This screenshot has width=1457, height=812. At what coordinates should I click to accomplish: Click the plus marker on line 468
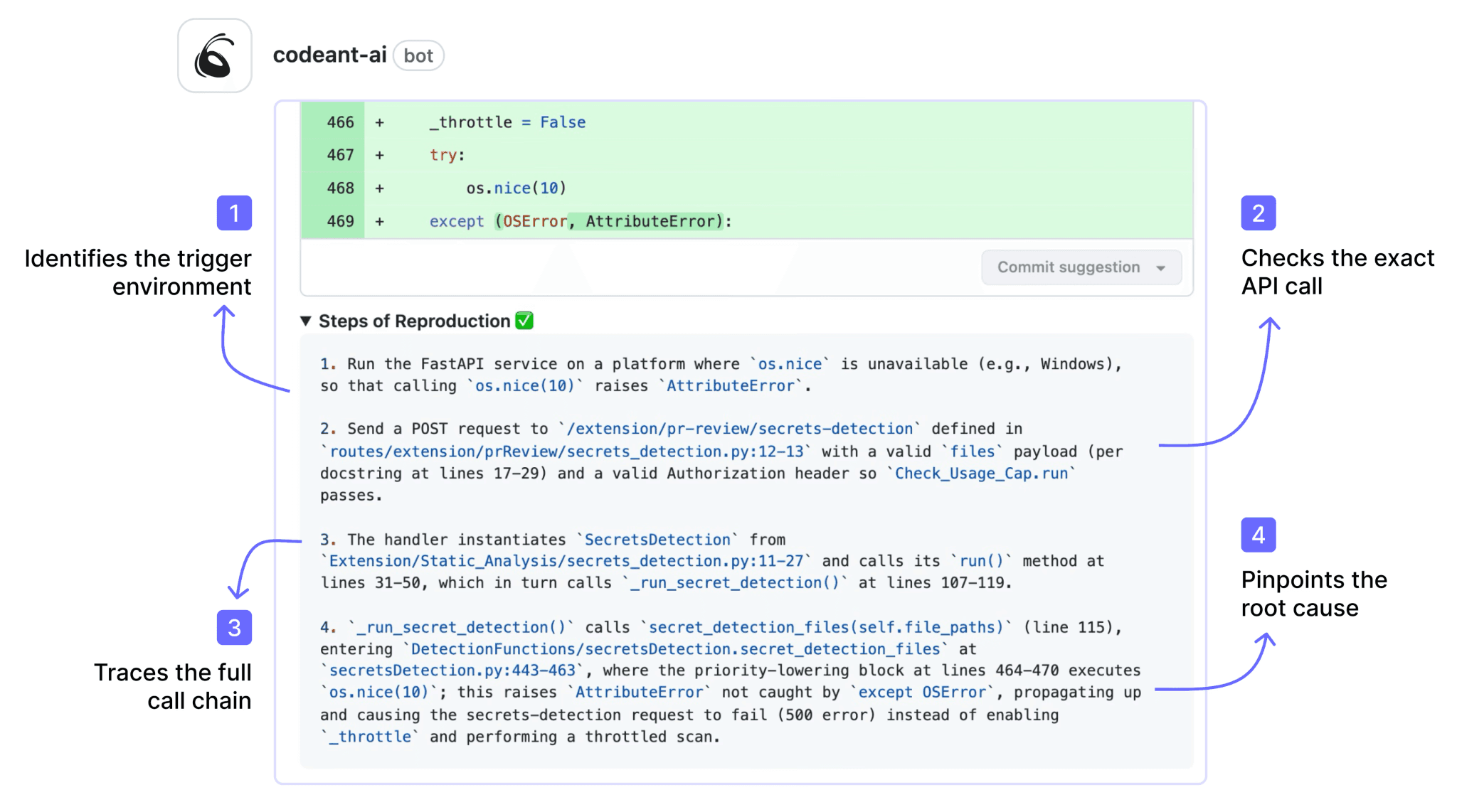(x=380, y=188)
